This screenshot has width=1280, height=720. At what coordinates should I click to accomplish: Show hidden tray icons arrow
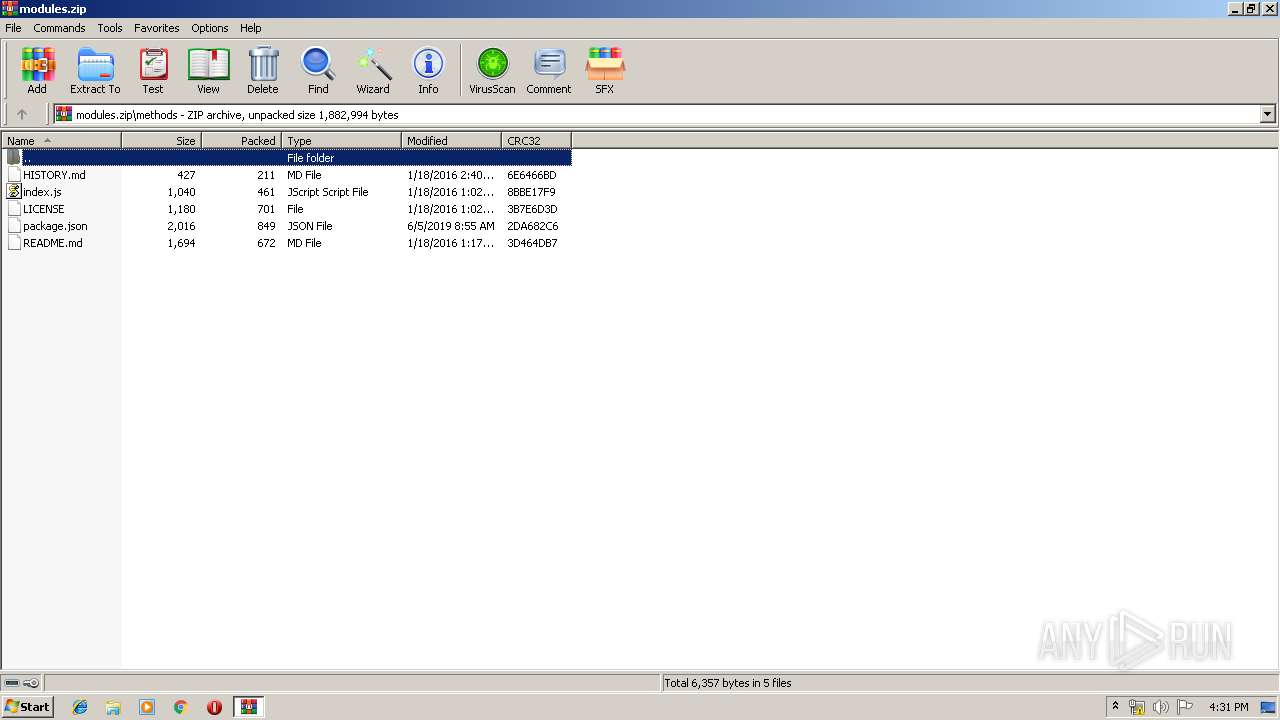[x=1116, y=706]
